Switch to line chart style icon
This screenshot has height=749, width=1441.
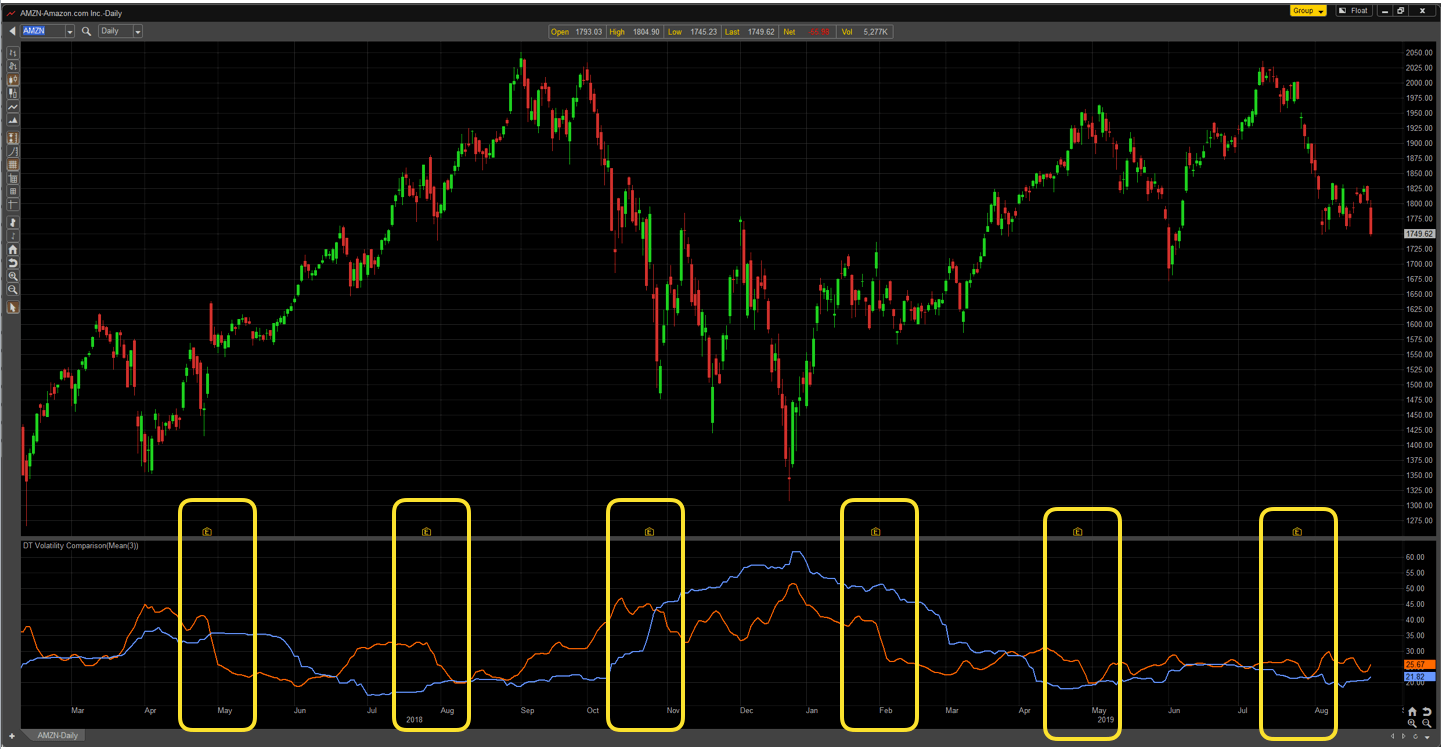[13, 106]
